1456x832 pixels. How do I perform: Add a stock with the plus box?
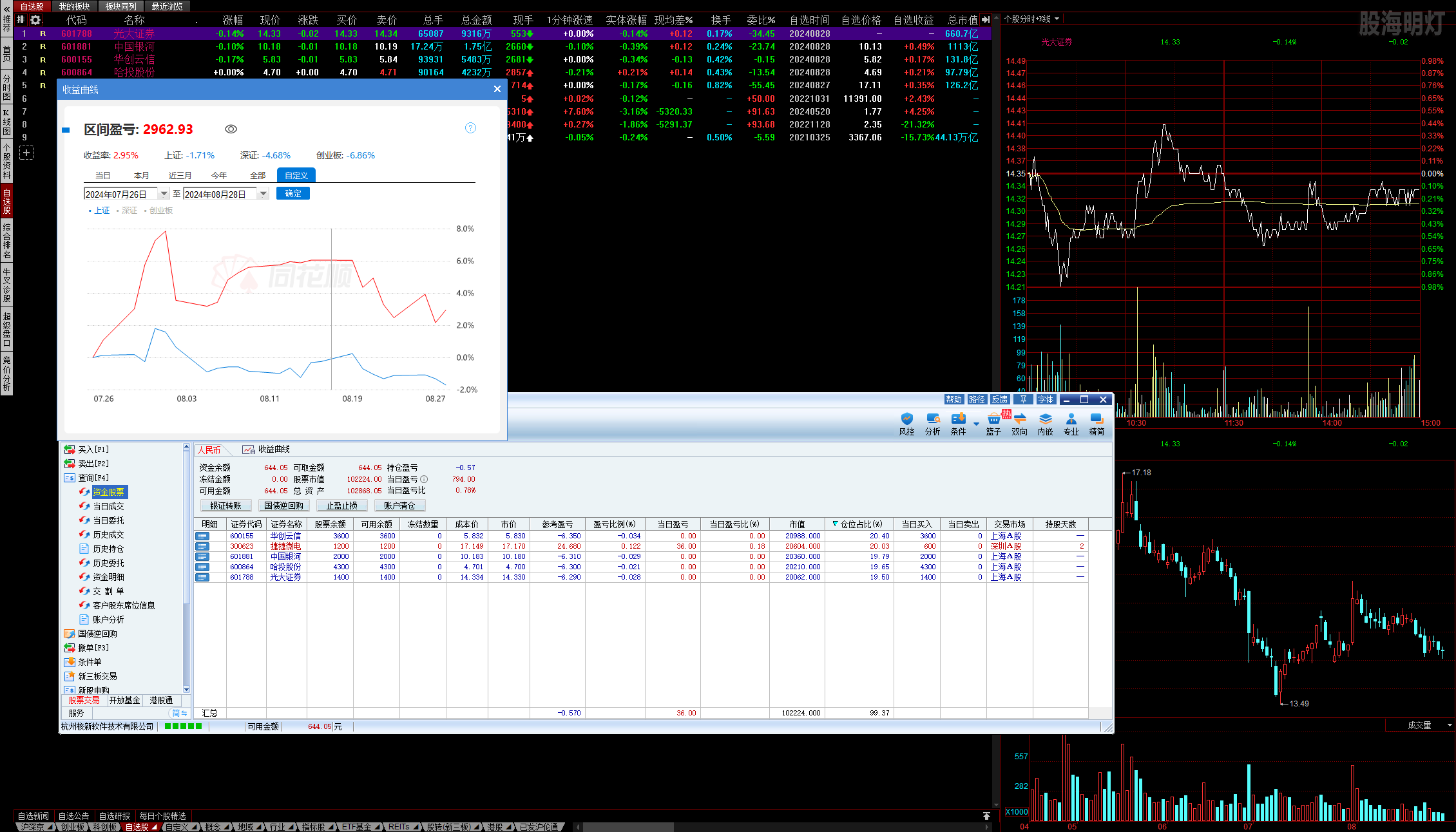pyautogui.click(x=26, y=153)
